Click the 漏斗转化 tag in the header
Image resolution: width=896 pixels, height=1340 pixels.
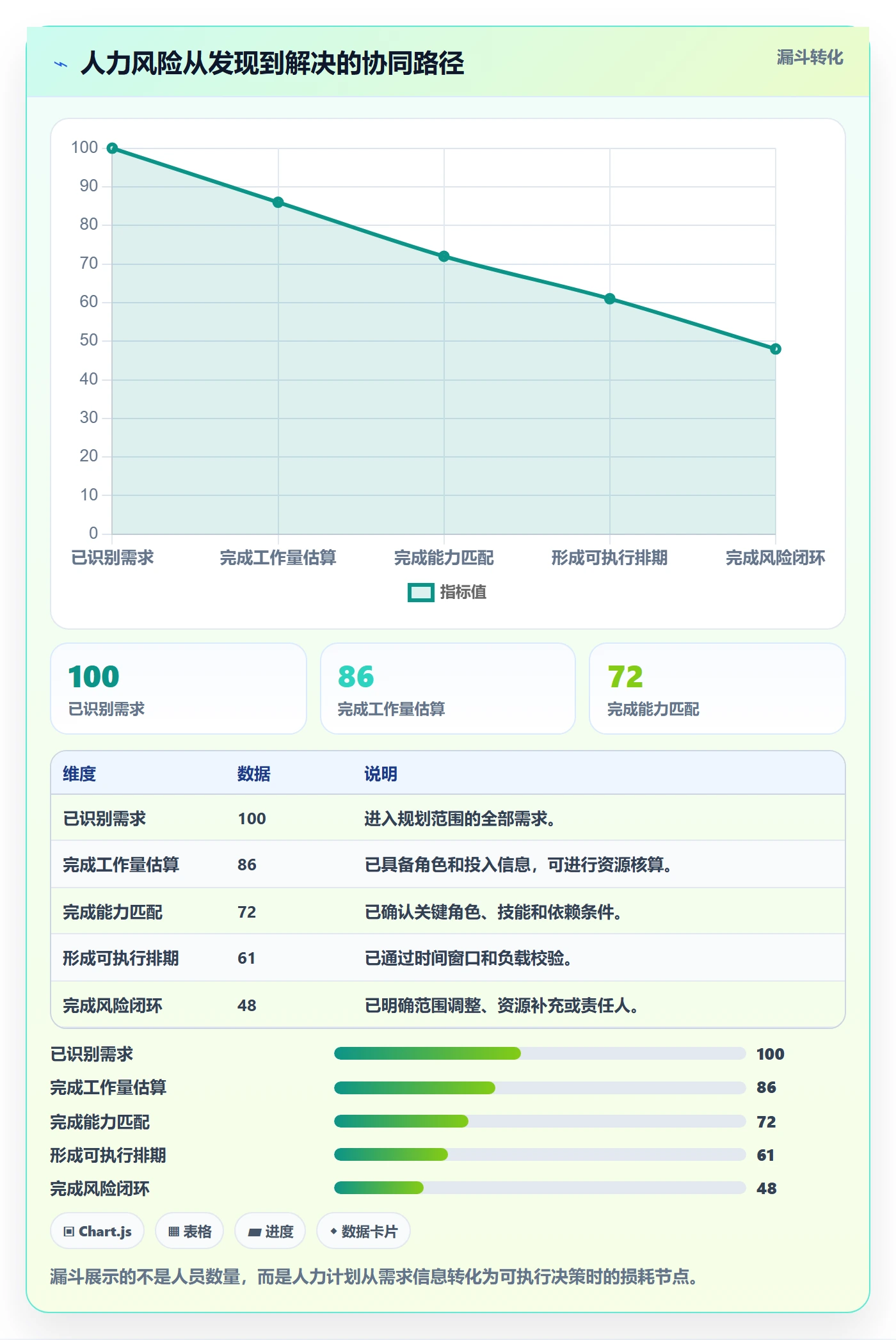810,58
